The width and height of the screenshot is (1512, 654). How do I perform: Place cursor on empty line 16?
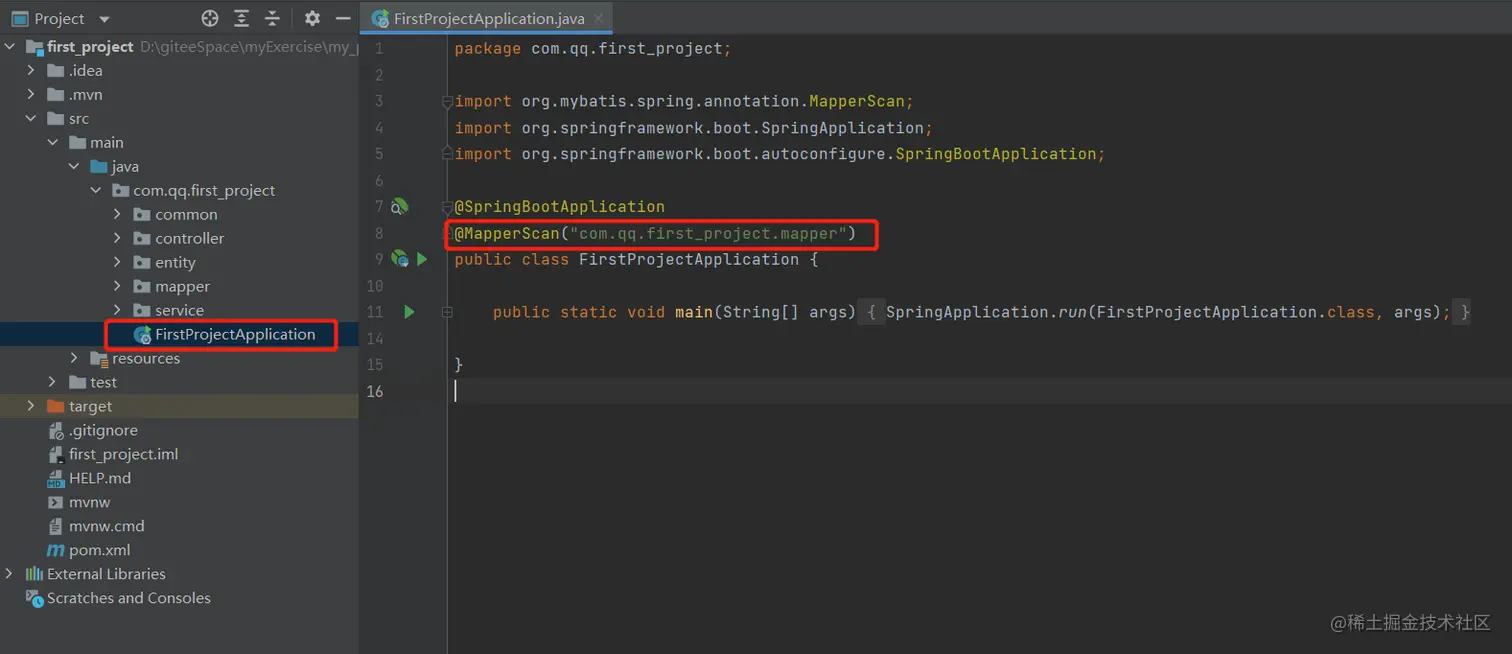pos(980,391)
